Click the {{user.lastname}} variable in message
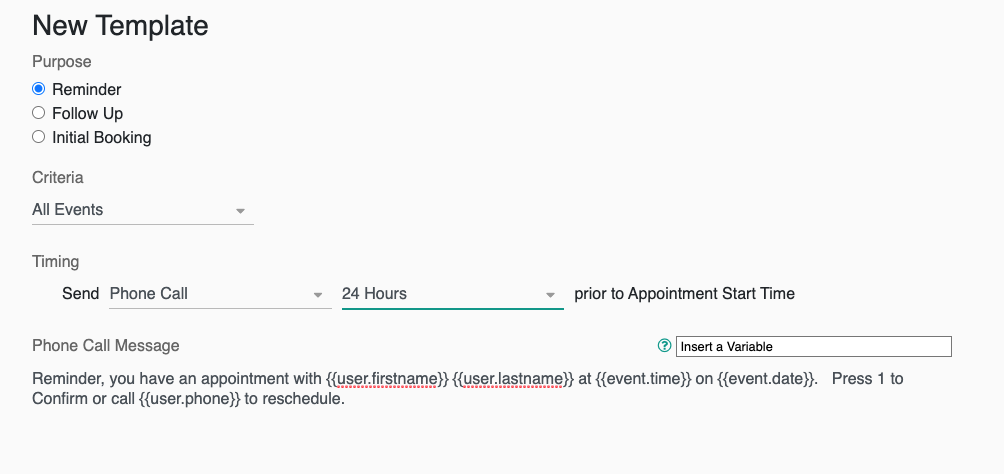Screen dimensions: 1004x474 pos(513,379)
